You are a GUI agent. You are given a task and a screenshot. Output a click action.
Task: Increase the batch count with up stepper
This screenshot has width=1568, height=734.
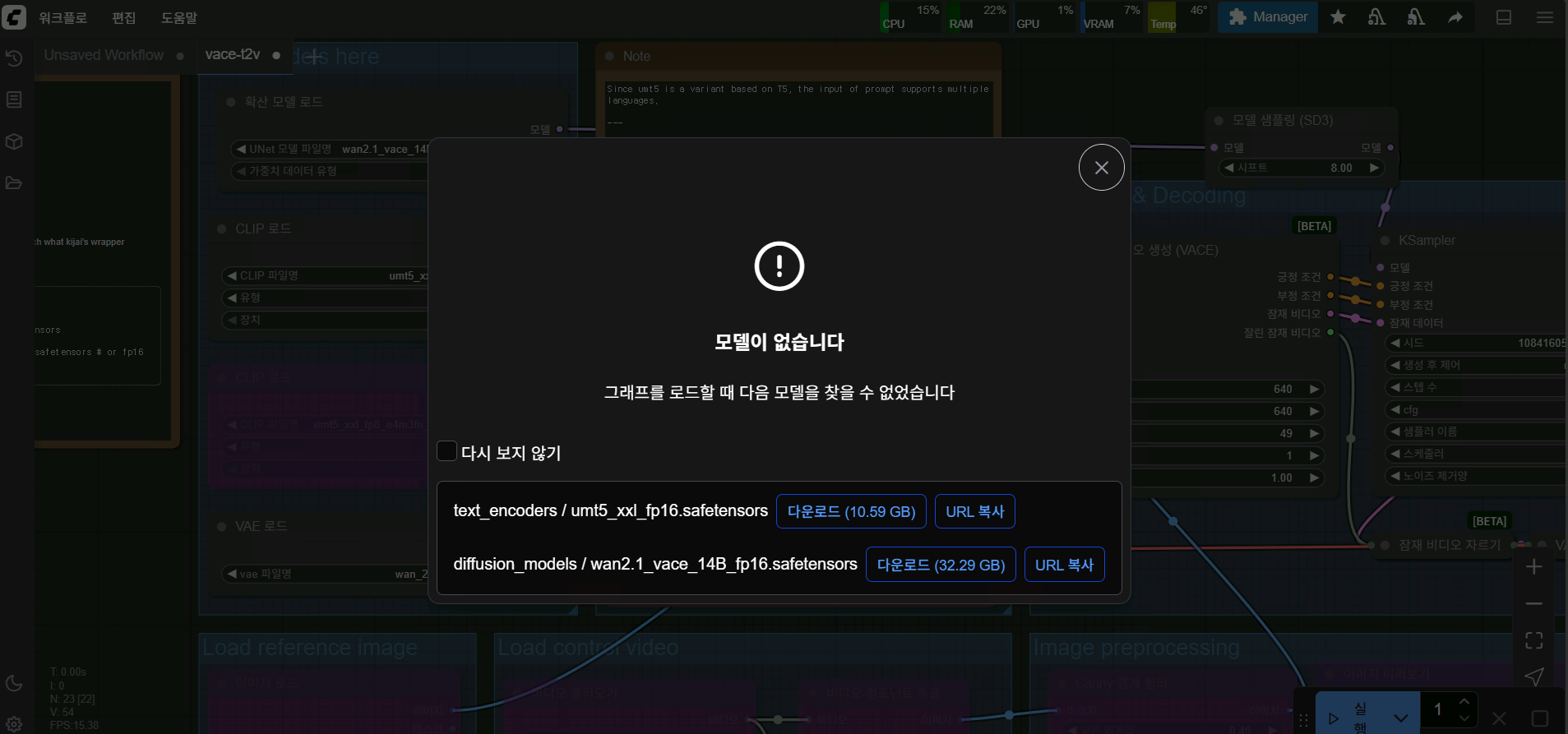pyautogui.click(x=1464, y=702)
